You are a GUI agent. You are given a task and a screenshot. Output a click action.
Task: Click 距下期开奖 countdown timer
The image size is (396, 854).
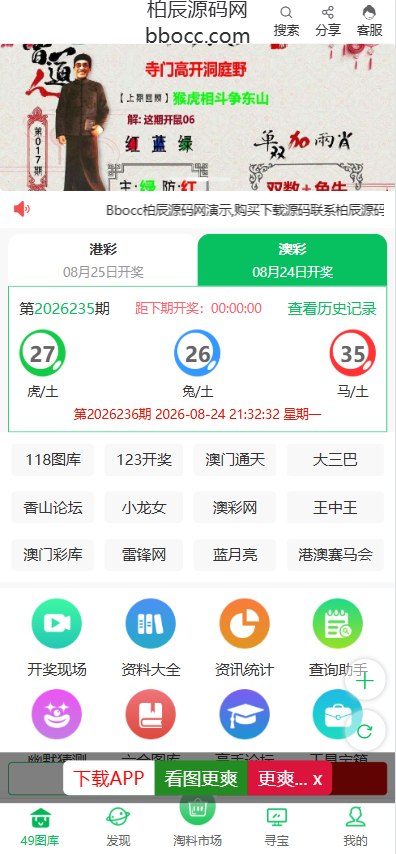[198, 308]
